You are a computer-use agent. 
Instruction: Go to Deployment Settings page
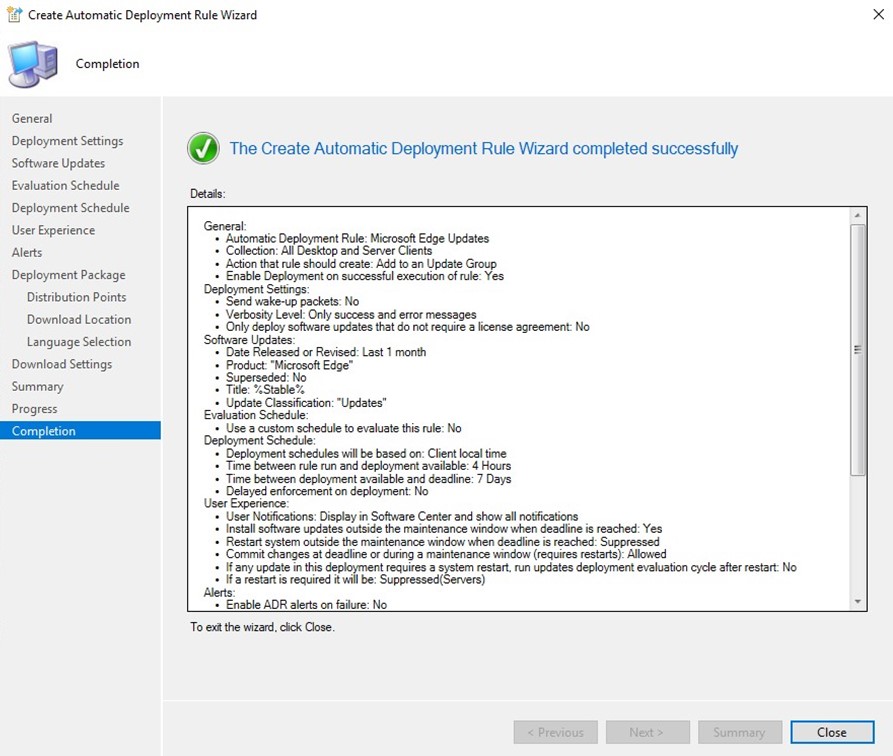pos(67,141)
